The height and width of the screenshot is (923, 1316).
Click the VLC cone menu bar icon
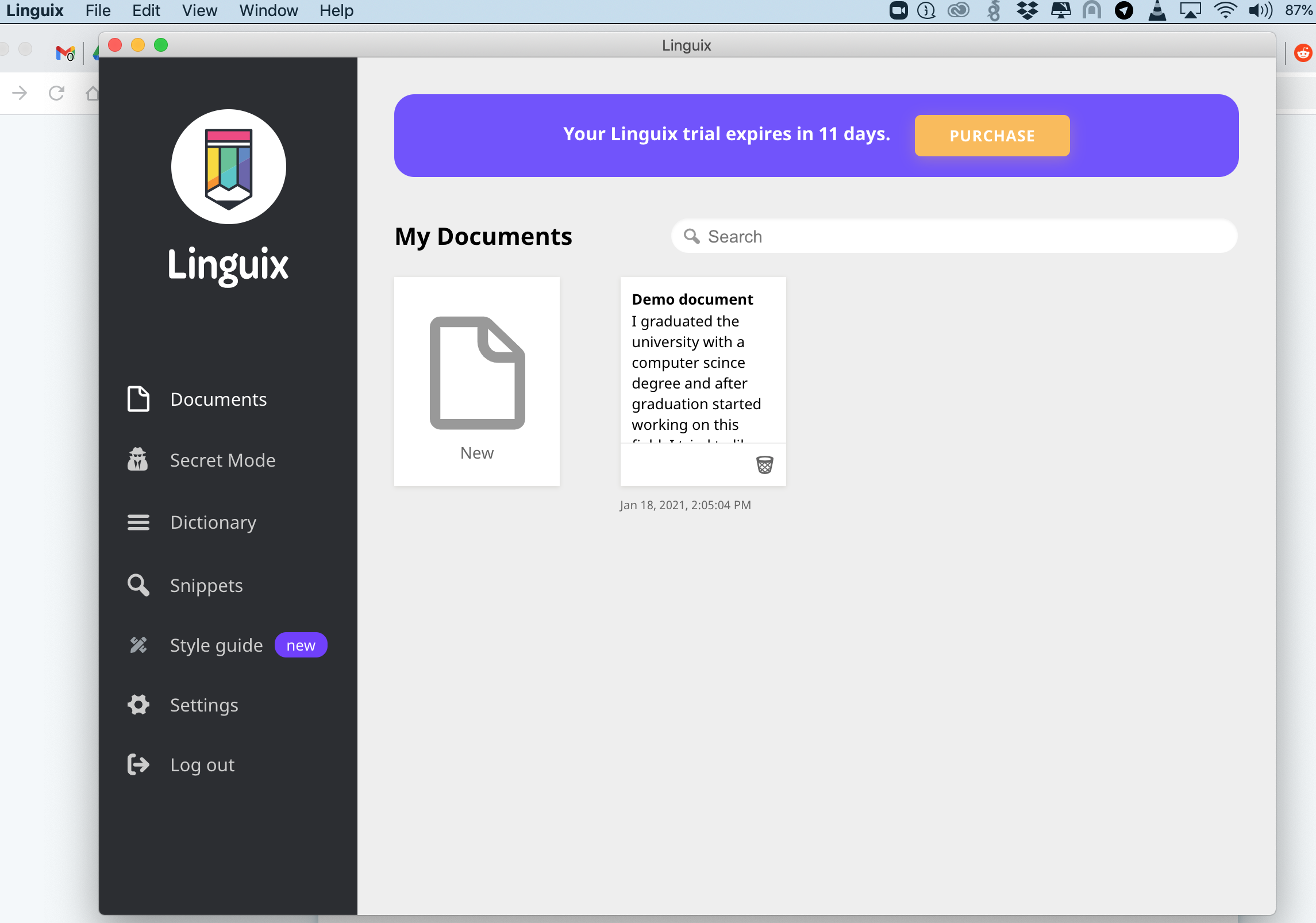[1157, 10]
